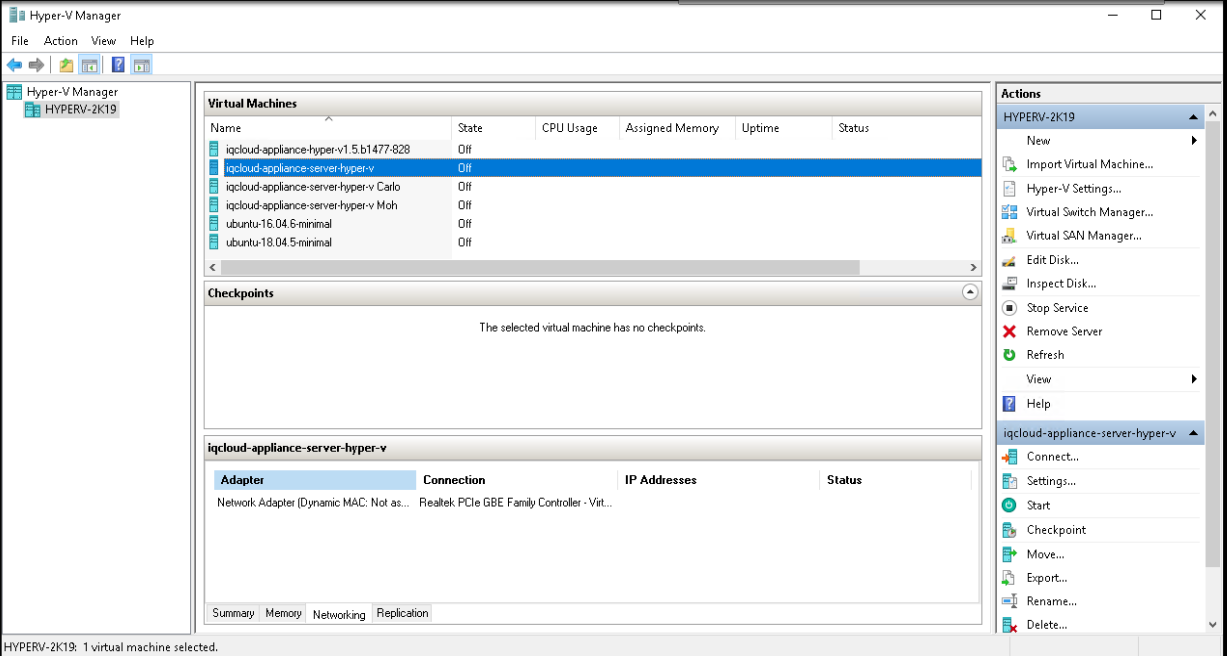Expand the View submenu arrow in Actions
This screenshot has width=1227, height=656.
(1194, 379)
